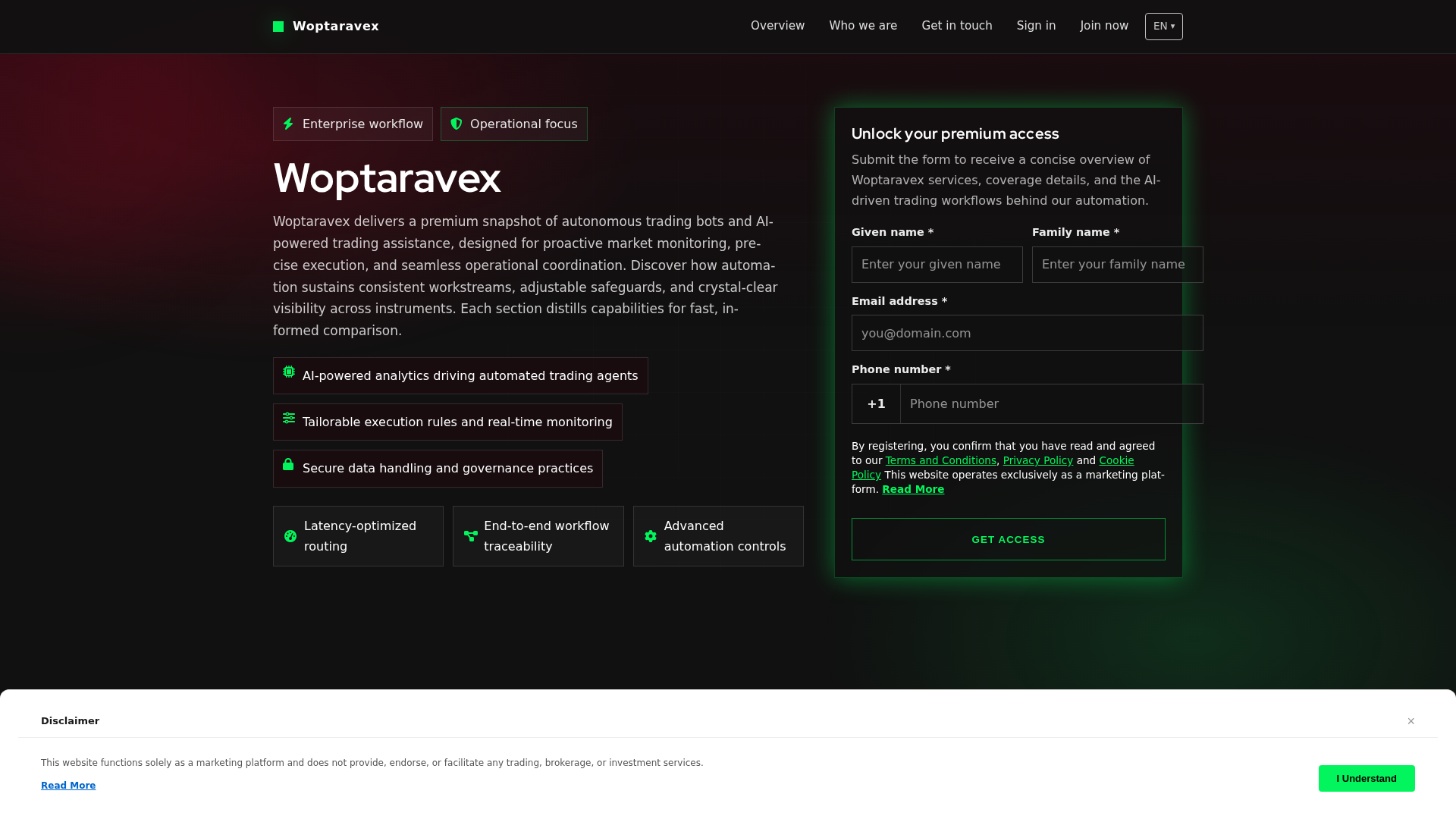Click the chip icon beside AI-powered analytics
The image size is (1456, 819).
click(x=289, y=372)
